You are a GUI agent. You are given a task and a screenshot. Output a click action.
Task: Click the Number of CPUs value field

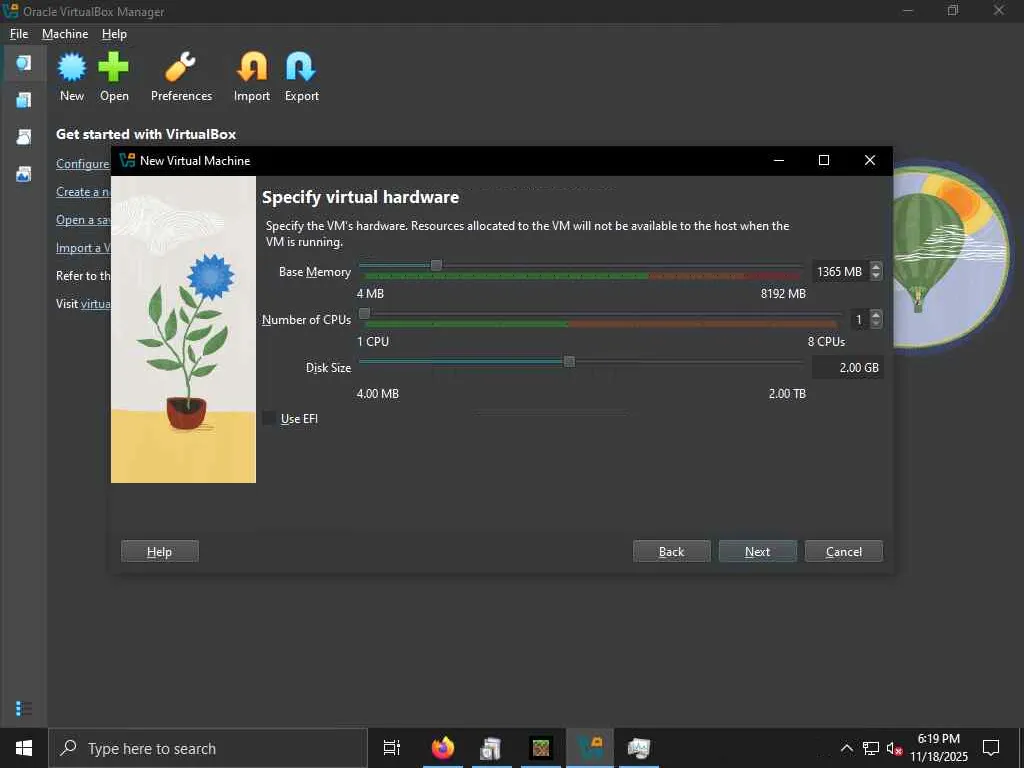tap(859, 319)
